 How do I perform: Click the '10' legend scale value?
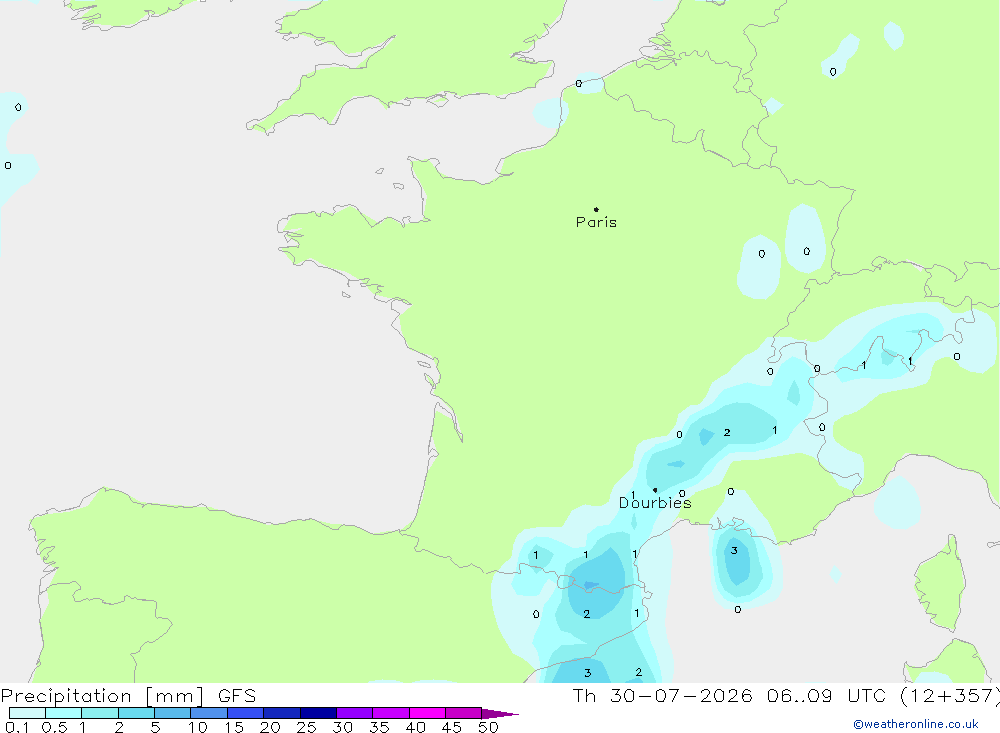tap(198, 727)
